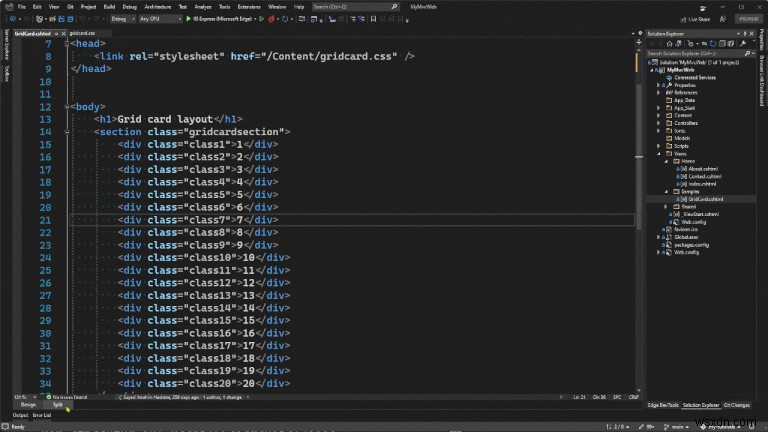Click the CRLF line ending indicator
768x432 pixels.
click(633, 397)
